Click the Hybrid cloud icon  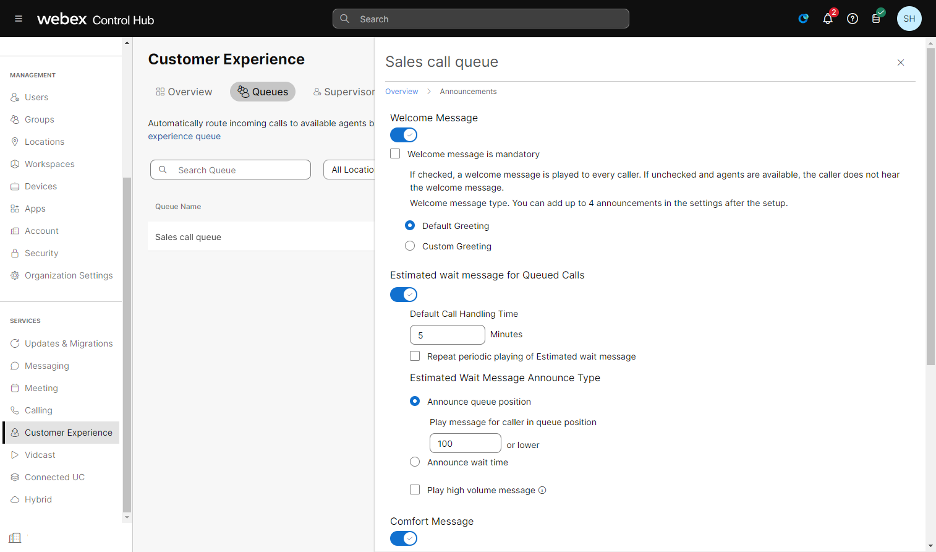point(15,499)
